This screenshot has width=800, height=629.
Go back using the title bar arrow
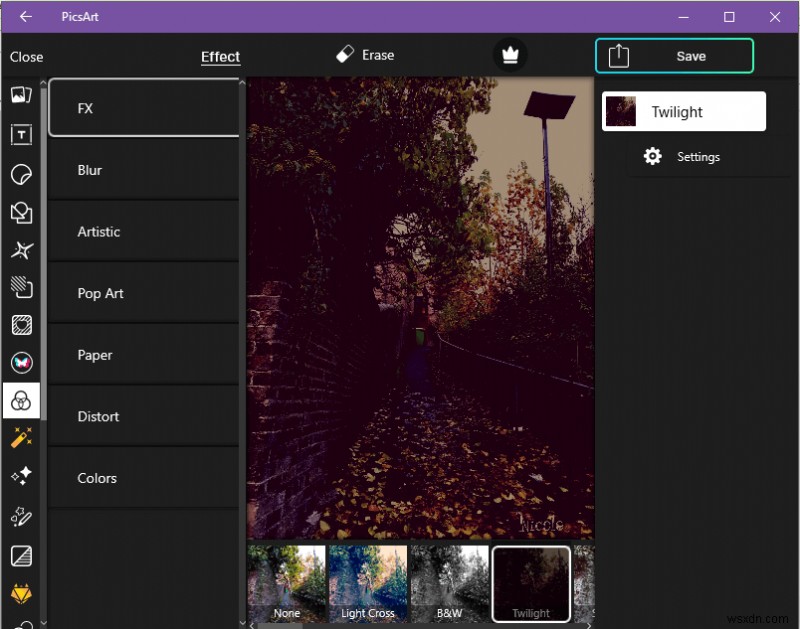[26, 17]
